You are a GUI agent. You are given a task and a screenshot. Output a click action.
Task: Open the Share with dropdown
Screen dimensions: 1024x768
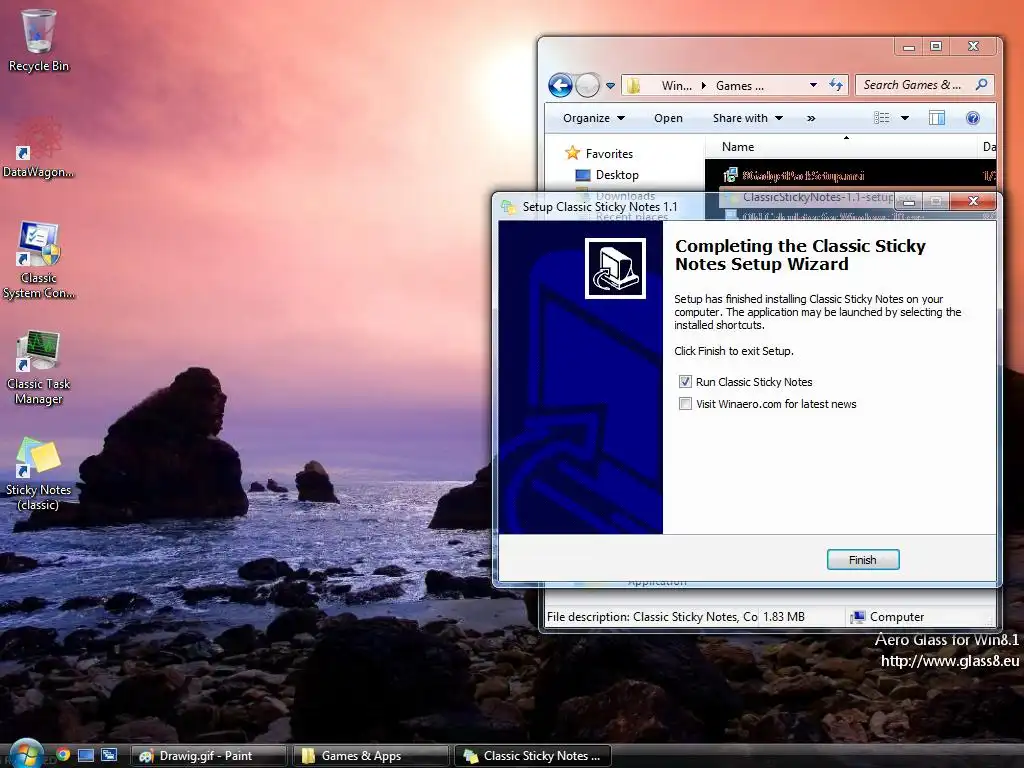(x=747, y=118)
